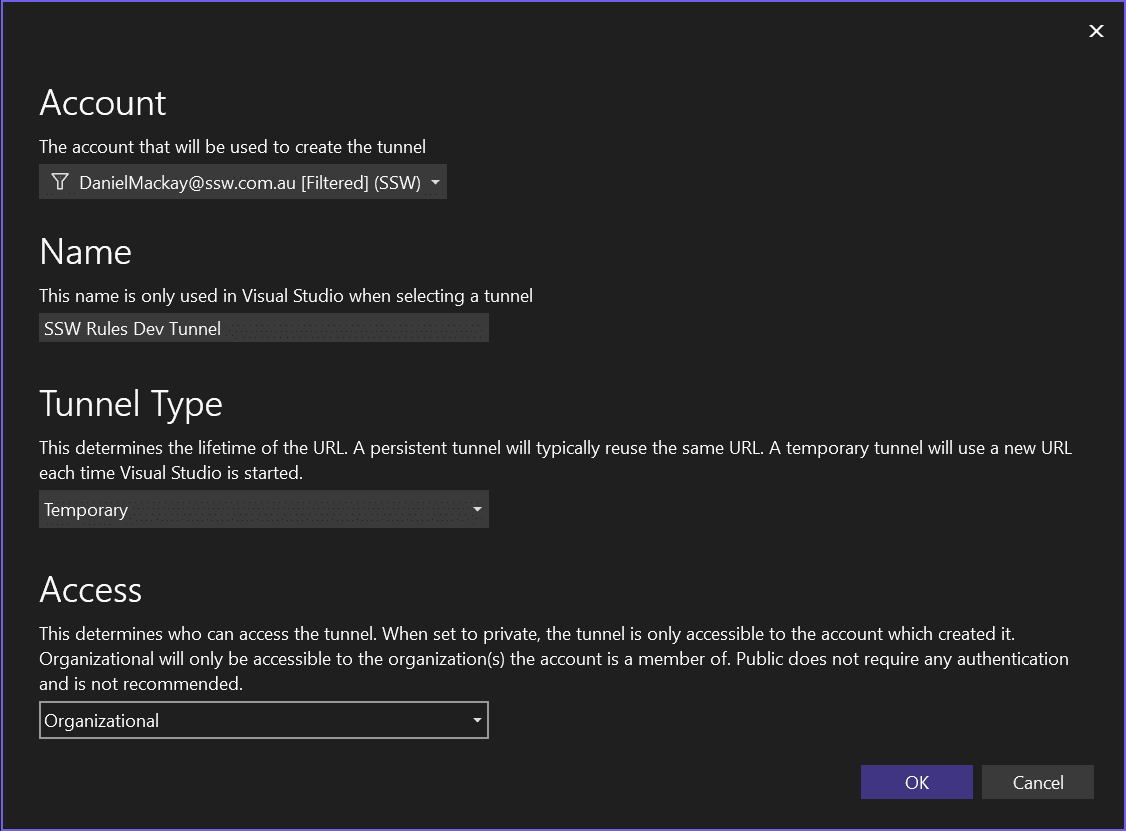Click the access permissions description paragraph
This screenshot has width=1126, height=831.
click(x=553, y=659)
